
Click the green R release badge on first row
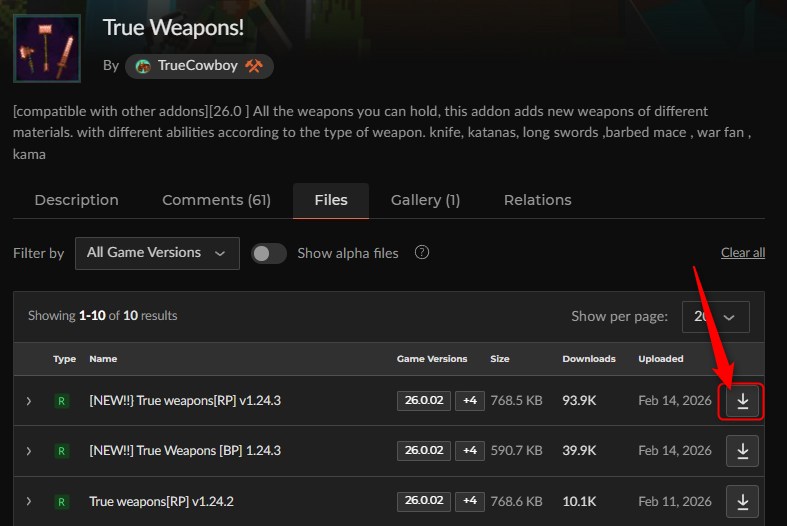61,401
